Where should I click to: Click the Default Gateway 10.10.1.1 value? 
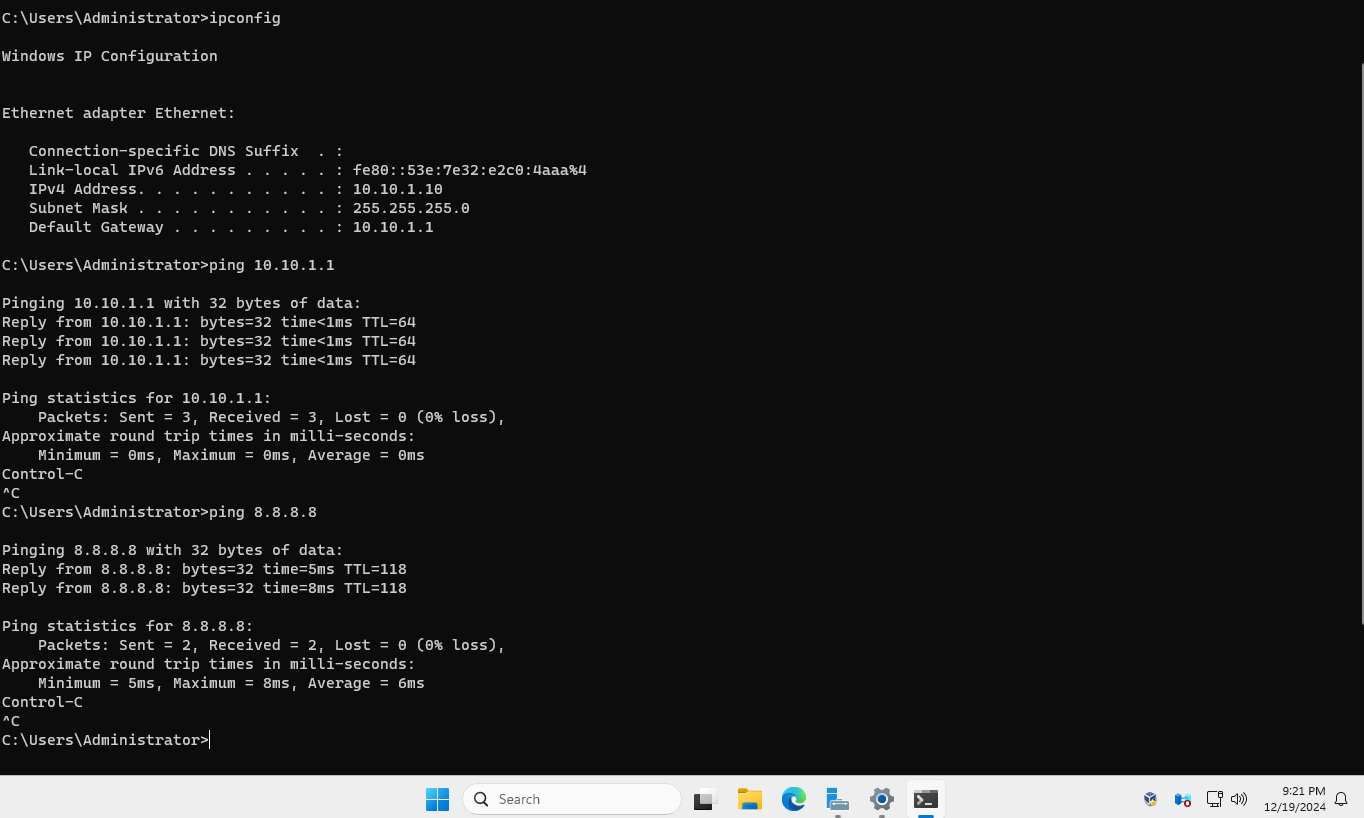[x=392, y=227]
